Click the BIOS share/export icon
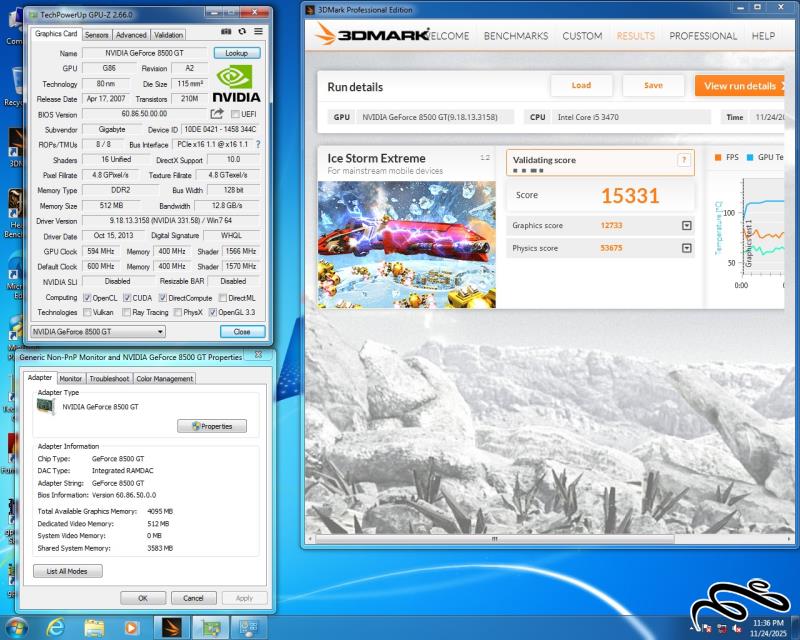The image size is (800, 640). 216,114
